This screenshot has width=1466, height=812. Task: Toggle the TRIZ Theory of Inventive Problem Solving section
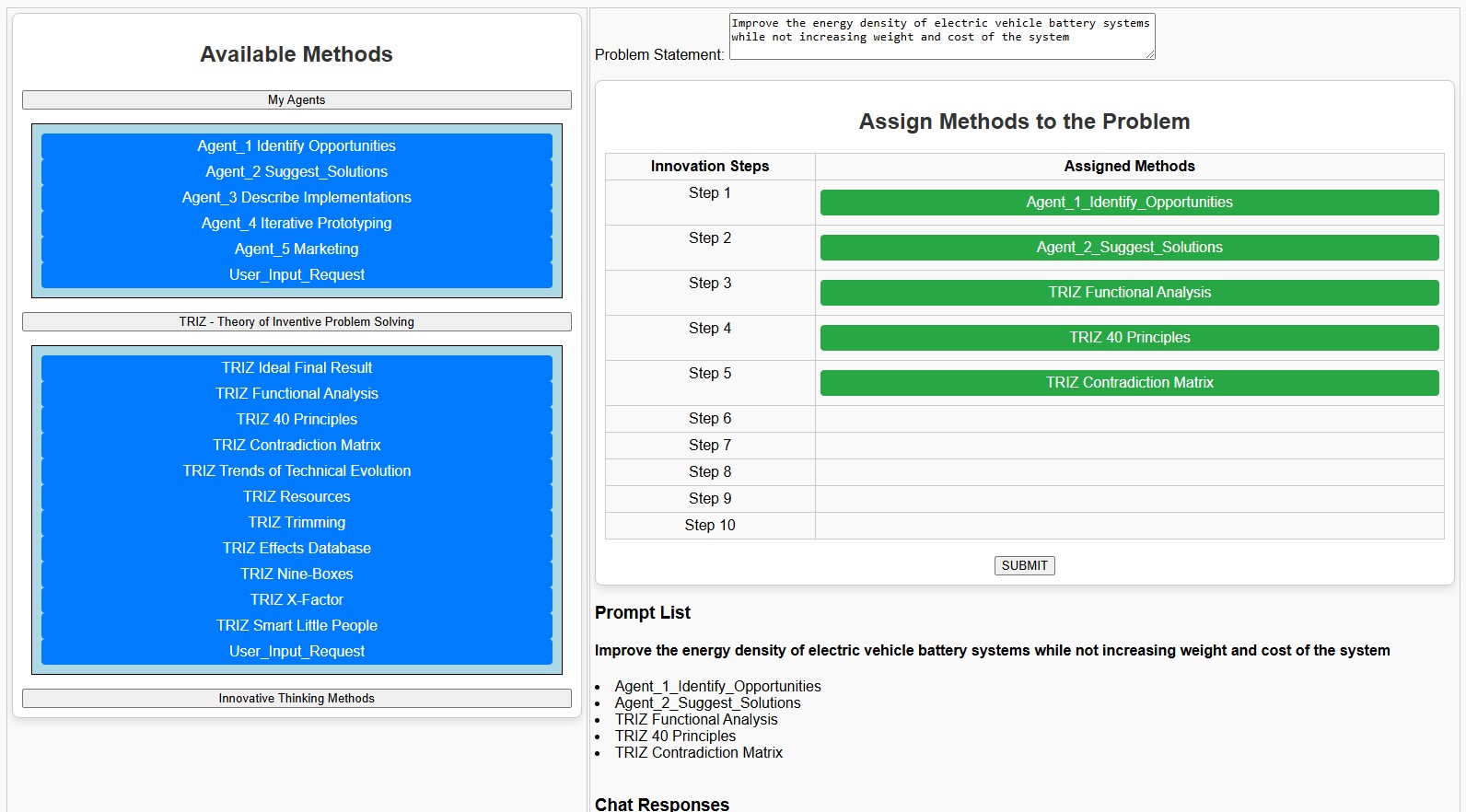(297, 321)
